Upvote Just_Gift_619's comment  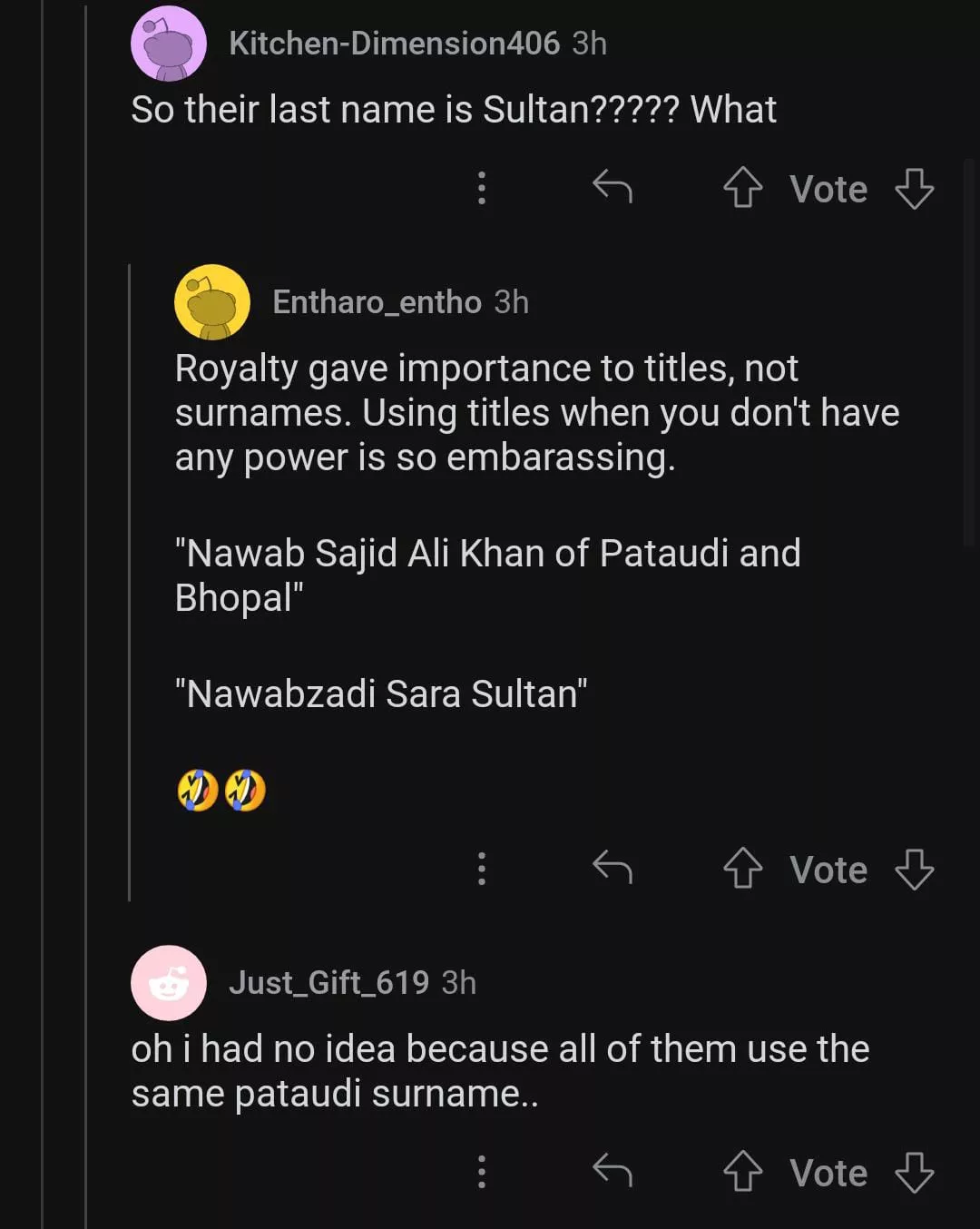[742, 1172]
